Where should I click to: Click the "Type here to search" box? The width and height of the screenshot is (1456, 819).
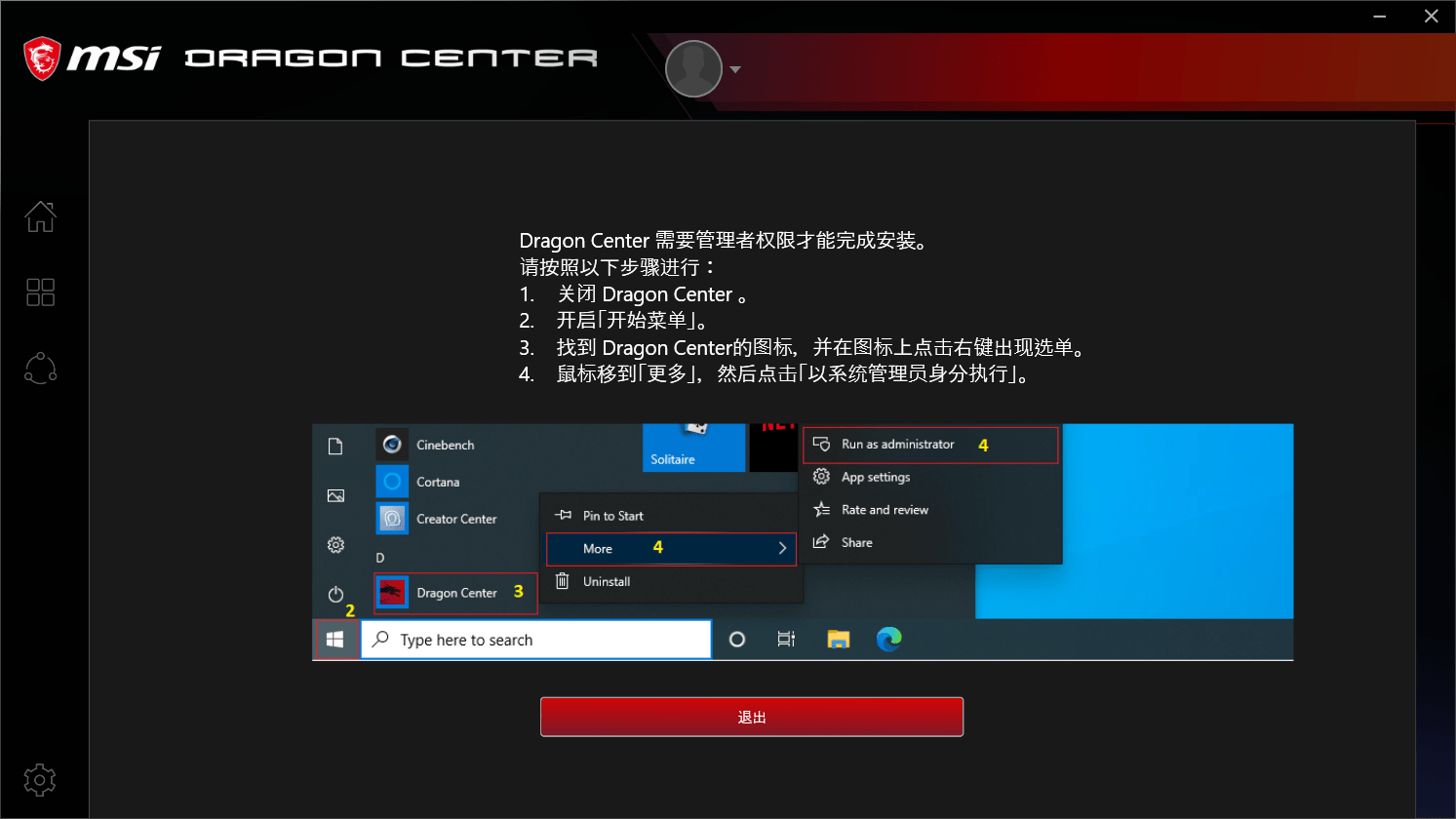pyautogui.click(x=536, y=640)
